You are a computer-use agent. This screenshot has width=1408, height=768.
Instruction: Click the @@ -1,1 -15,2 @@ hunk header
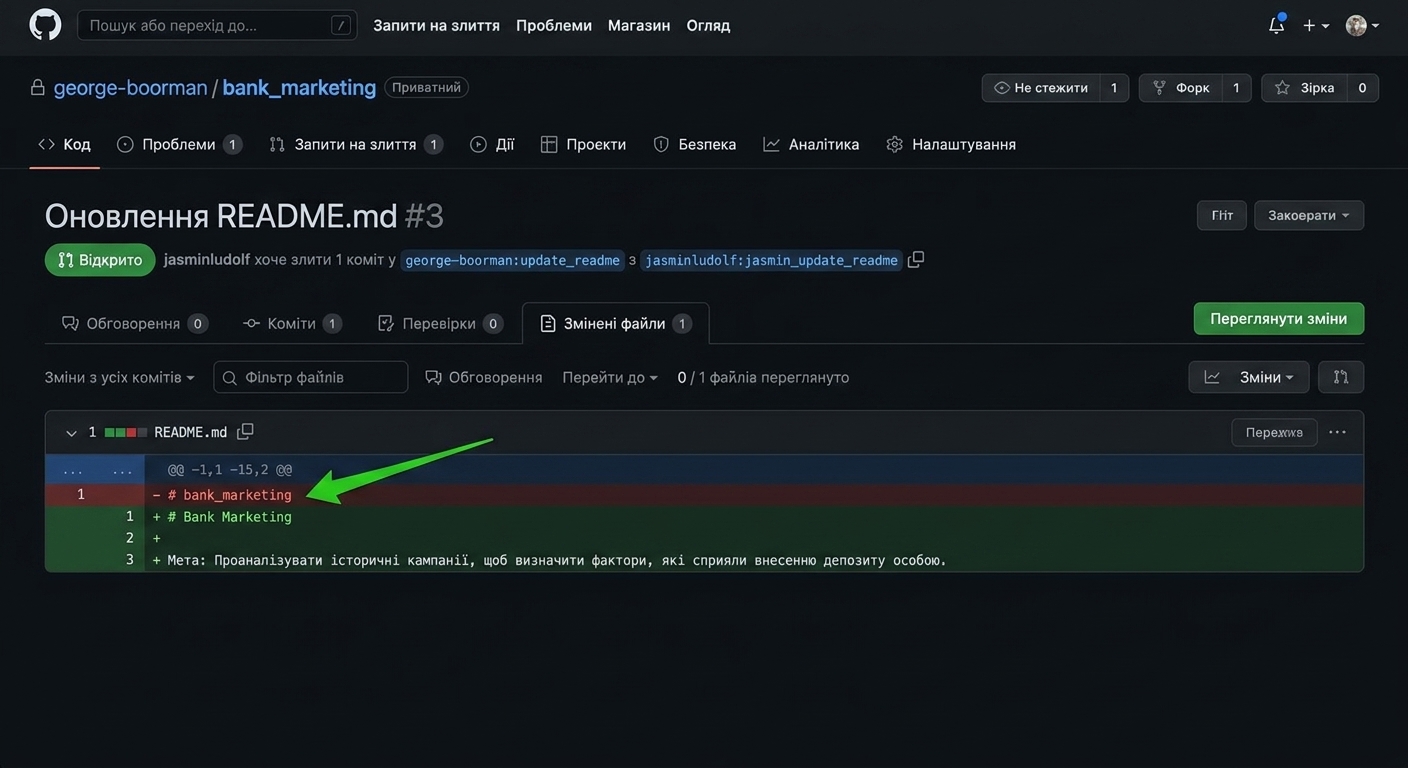pos(230,469)
